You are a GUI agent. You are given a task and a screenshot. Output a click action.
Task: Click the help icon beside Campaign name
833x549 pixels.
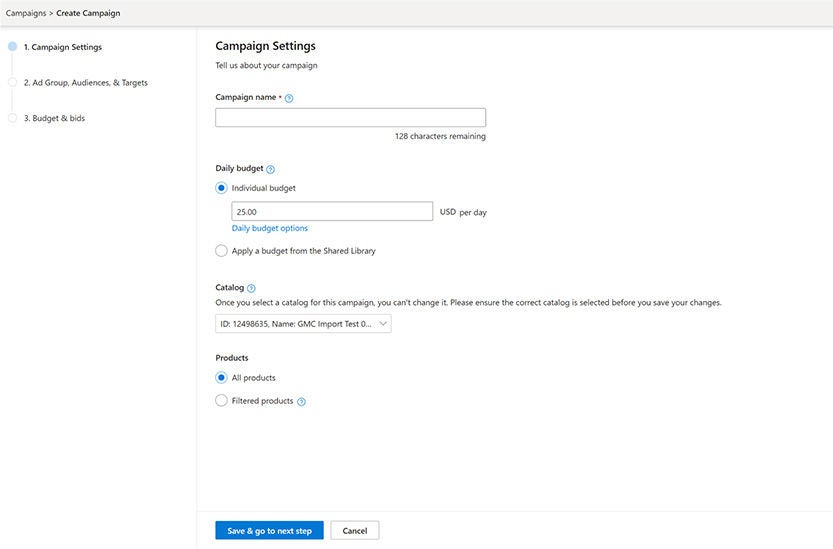(x=289, y=98)
